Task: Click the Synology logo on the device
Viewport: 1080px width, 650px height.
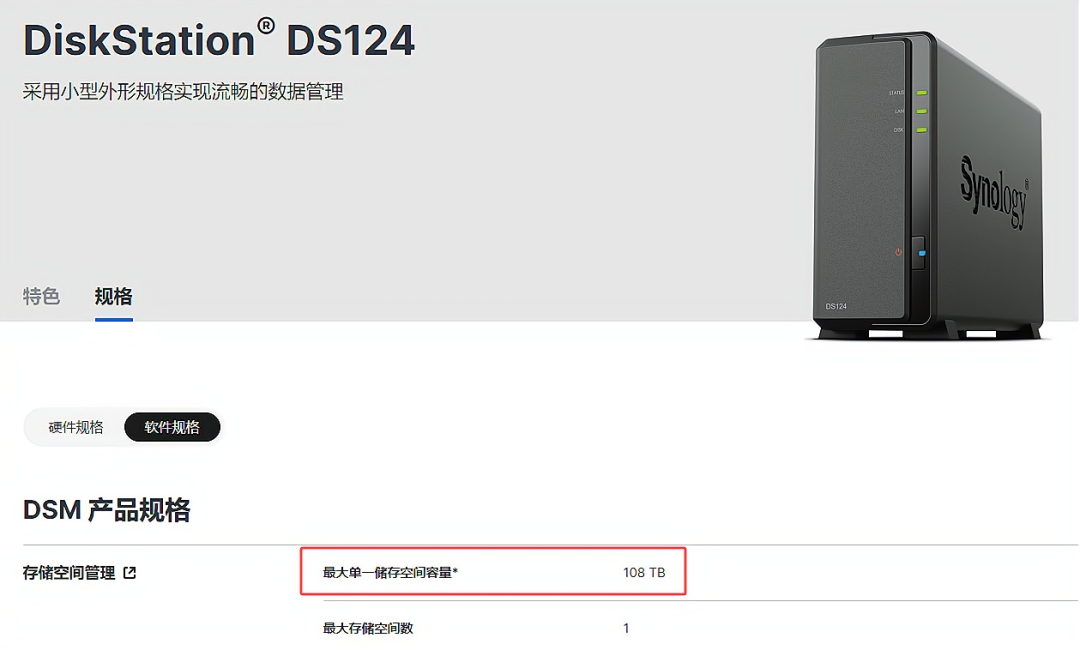Action: 995,192
